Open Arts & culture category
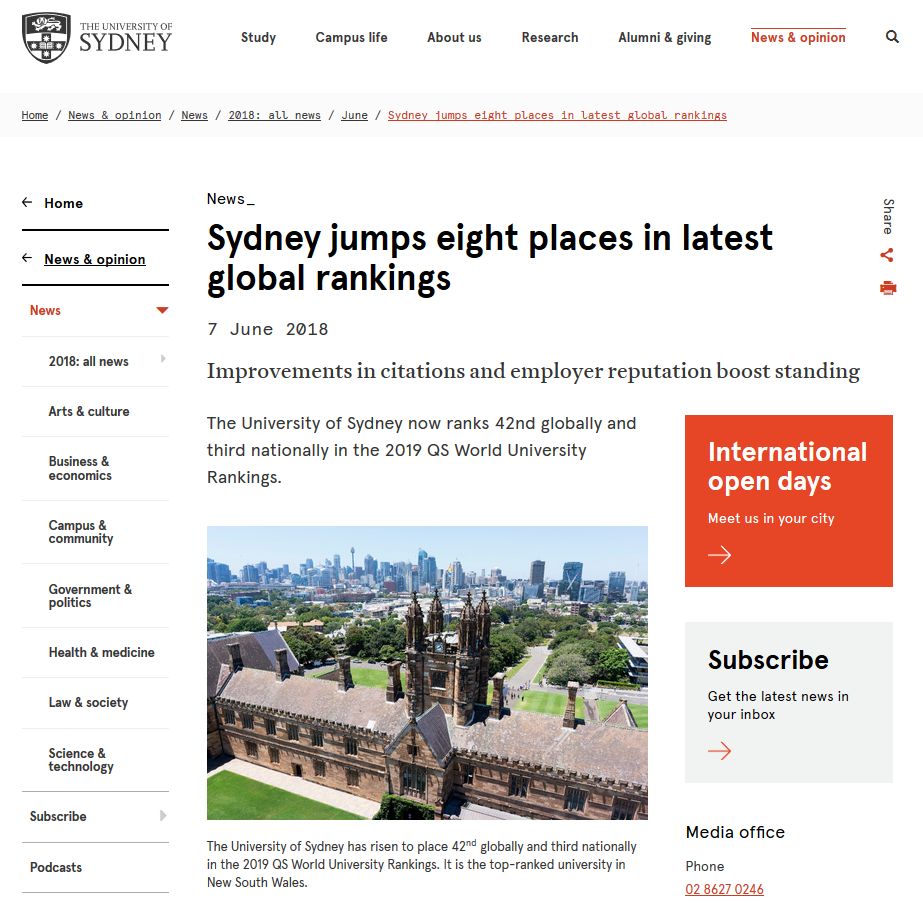This screenshot has width=923, height=903. (89, 411)
